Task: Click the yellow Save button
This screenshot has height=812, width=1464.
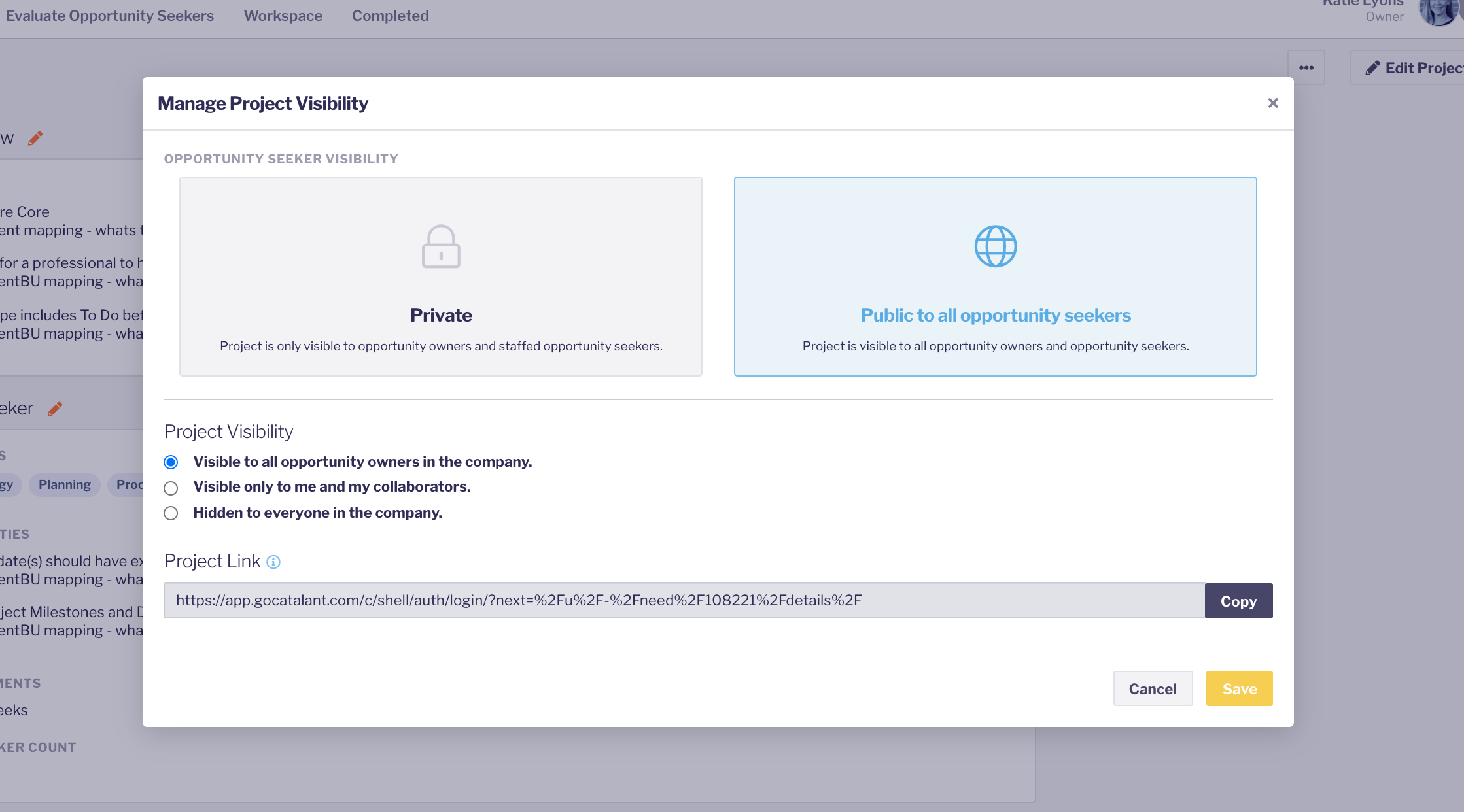Action: point(1239,688)
